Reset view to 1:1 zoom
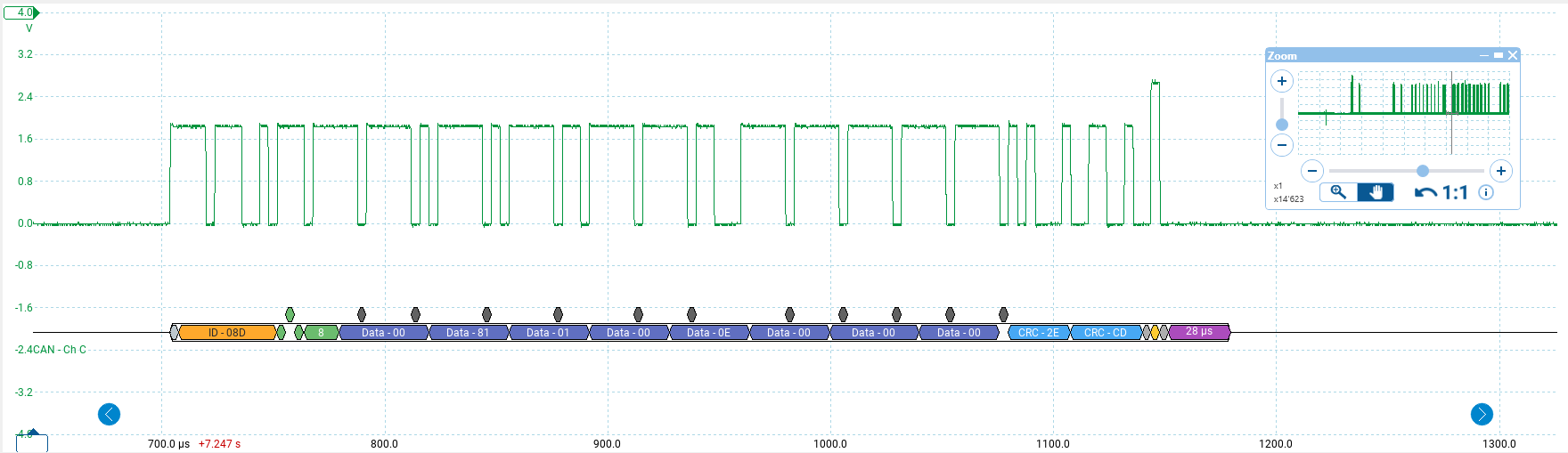 [1455, 192]
